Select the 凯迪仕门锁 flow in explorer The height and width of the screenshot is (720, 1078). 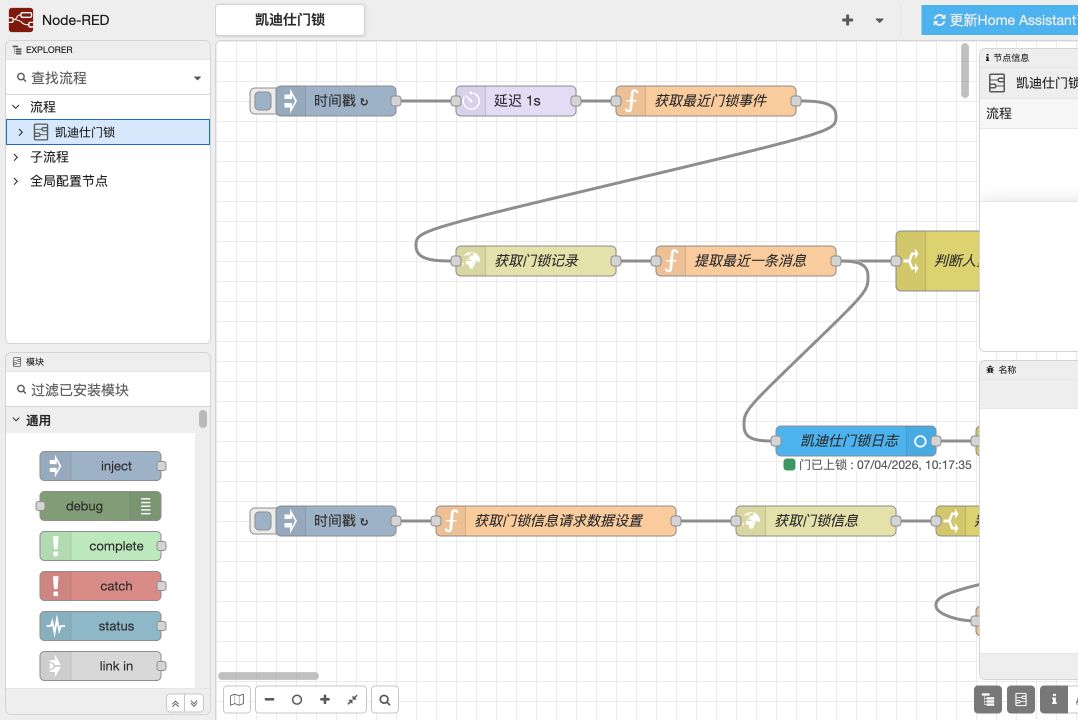coord(108,132)
